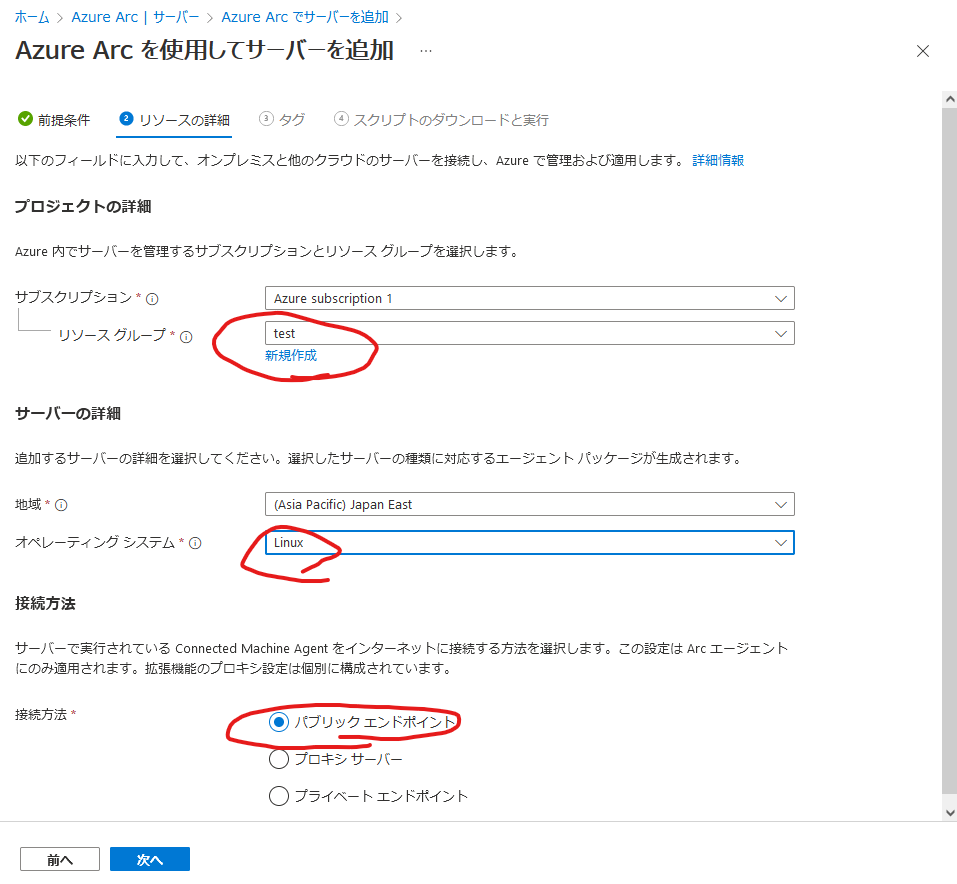Image resolution: width=957 pixels, height=884 pixels.
Task: Go to 前提条件 step tab
Action: pos(54,120)
